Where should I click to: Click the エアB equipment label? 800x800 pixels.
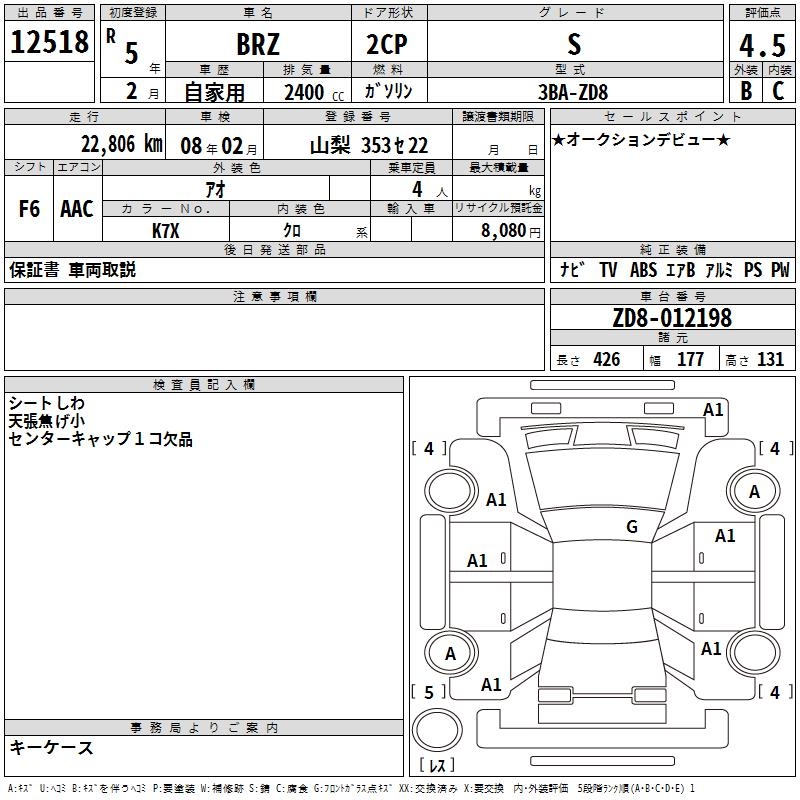(x=681, y=270)
